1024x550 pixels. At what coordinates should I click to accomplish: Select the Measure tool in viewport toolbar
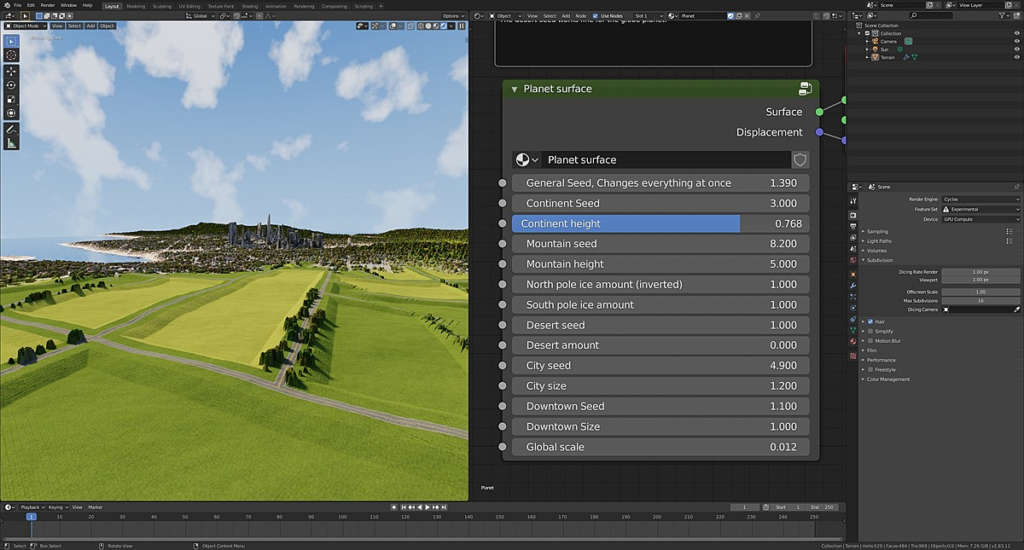(11, 143)
